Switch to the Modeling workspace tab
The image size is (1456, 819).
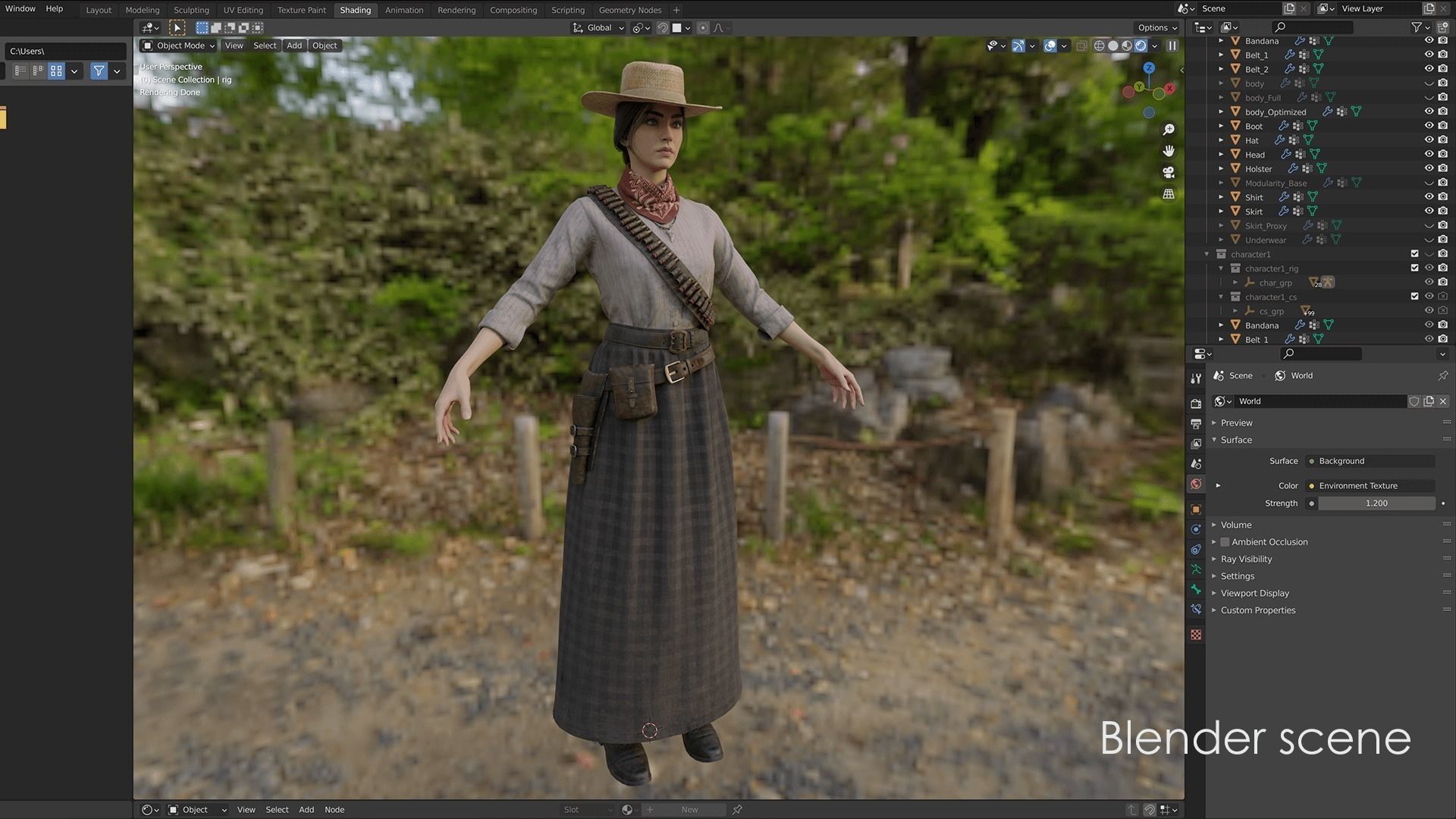point(143,10)
